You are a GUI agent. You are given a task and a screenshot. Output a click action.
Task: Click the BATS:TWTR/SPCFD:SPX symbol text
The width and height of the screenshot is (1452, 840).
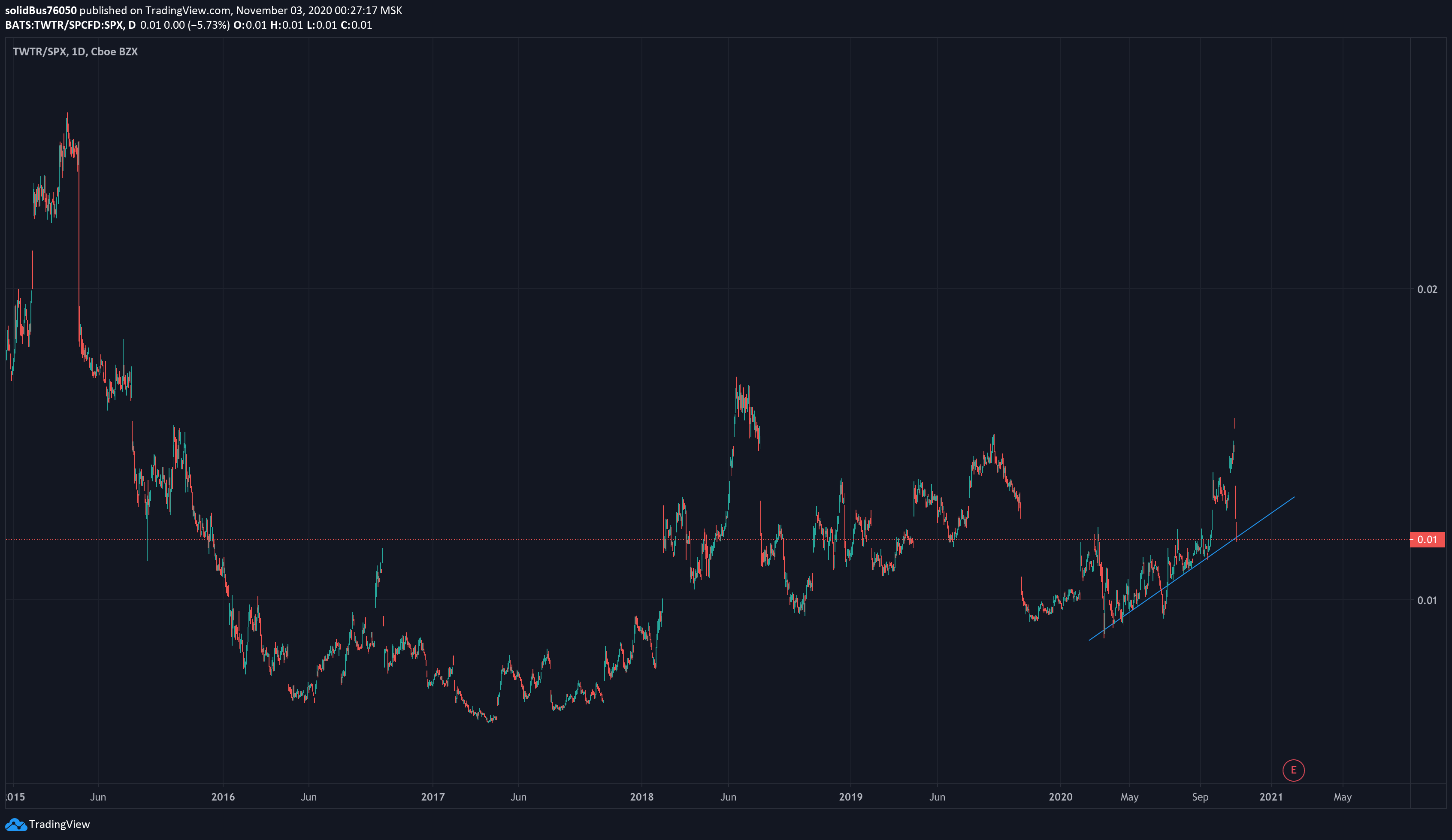click(x=64, y=25)
